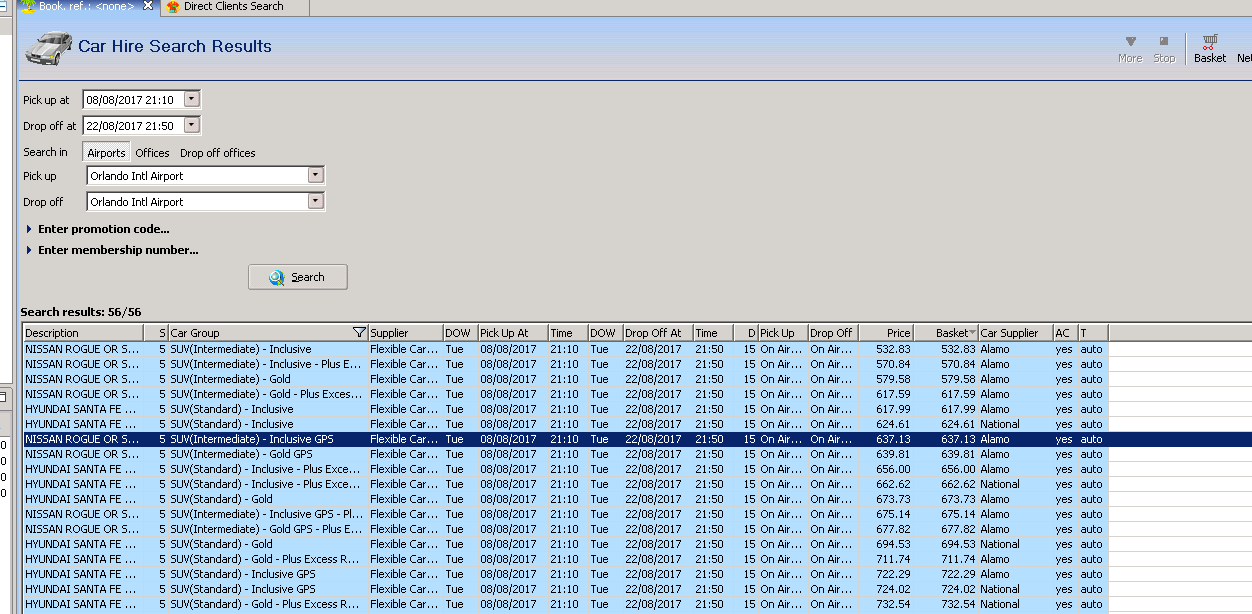Click the car icon beside the title
Screen dimensions: 1252x614
[x=49, y=47]
